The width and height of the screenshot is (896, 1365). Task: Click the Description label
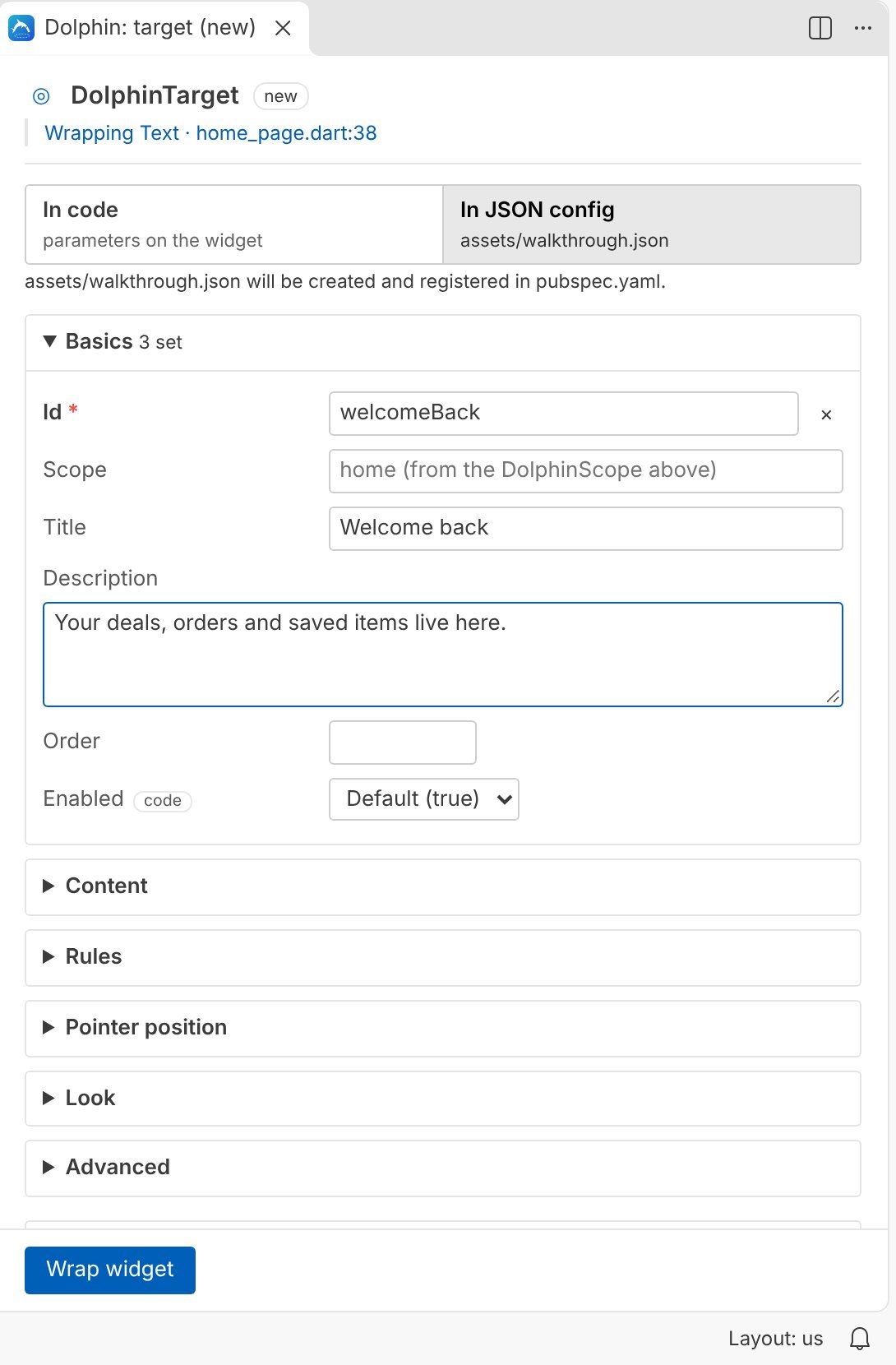pos(100,578)
